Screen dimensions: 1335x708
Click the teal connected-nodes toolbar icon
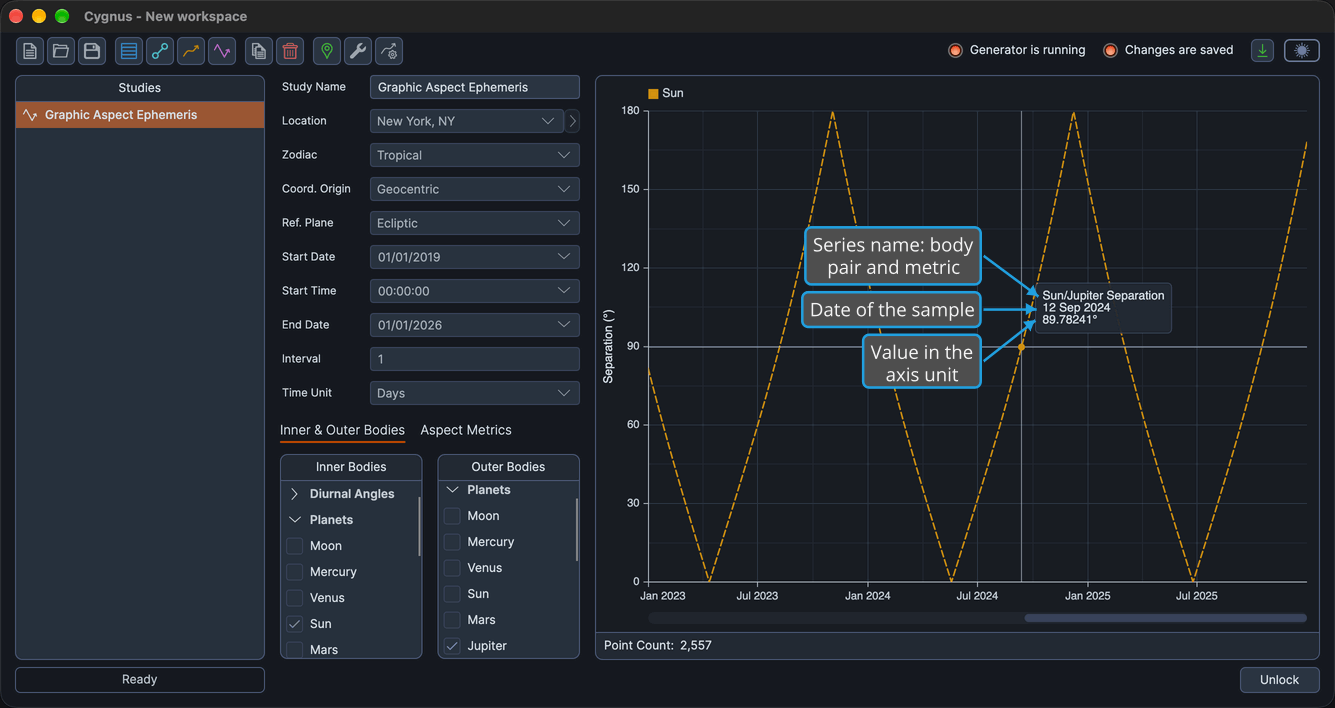click(x=160, y=51)
